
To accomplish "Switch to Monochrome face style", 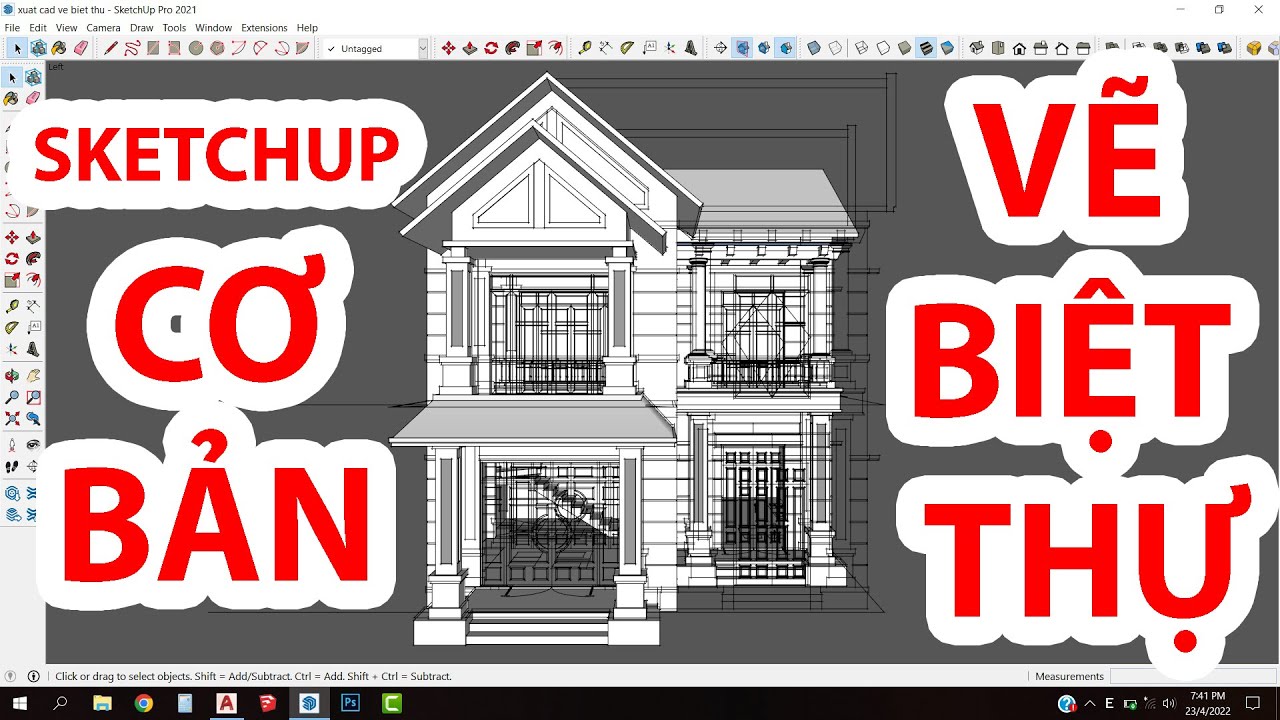I will (948, 48).
